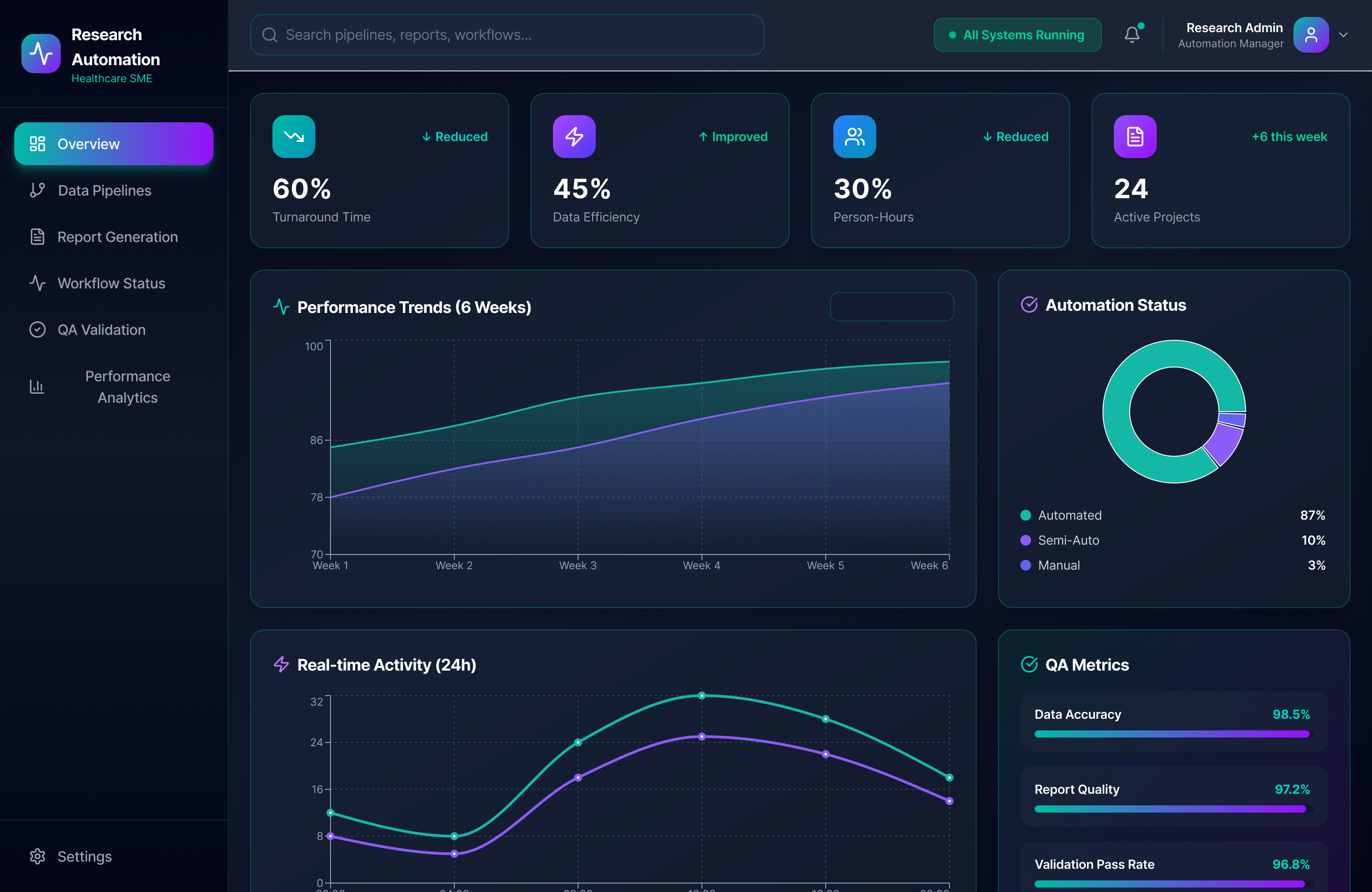Open Workflow Status from the sidebar

coord(110,283)
